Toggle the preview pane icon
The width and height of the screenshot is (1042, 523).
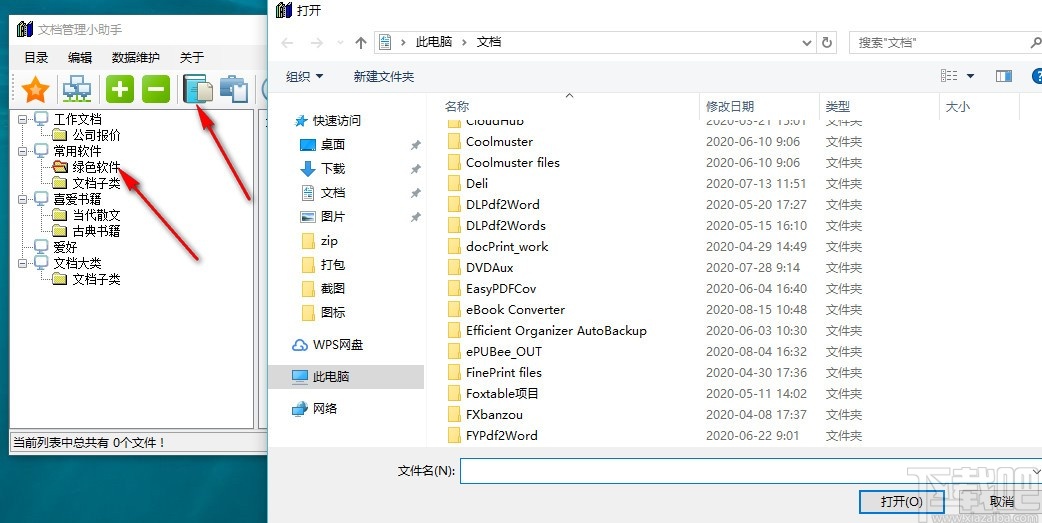1003,76
